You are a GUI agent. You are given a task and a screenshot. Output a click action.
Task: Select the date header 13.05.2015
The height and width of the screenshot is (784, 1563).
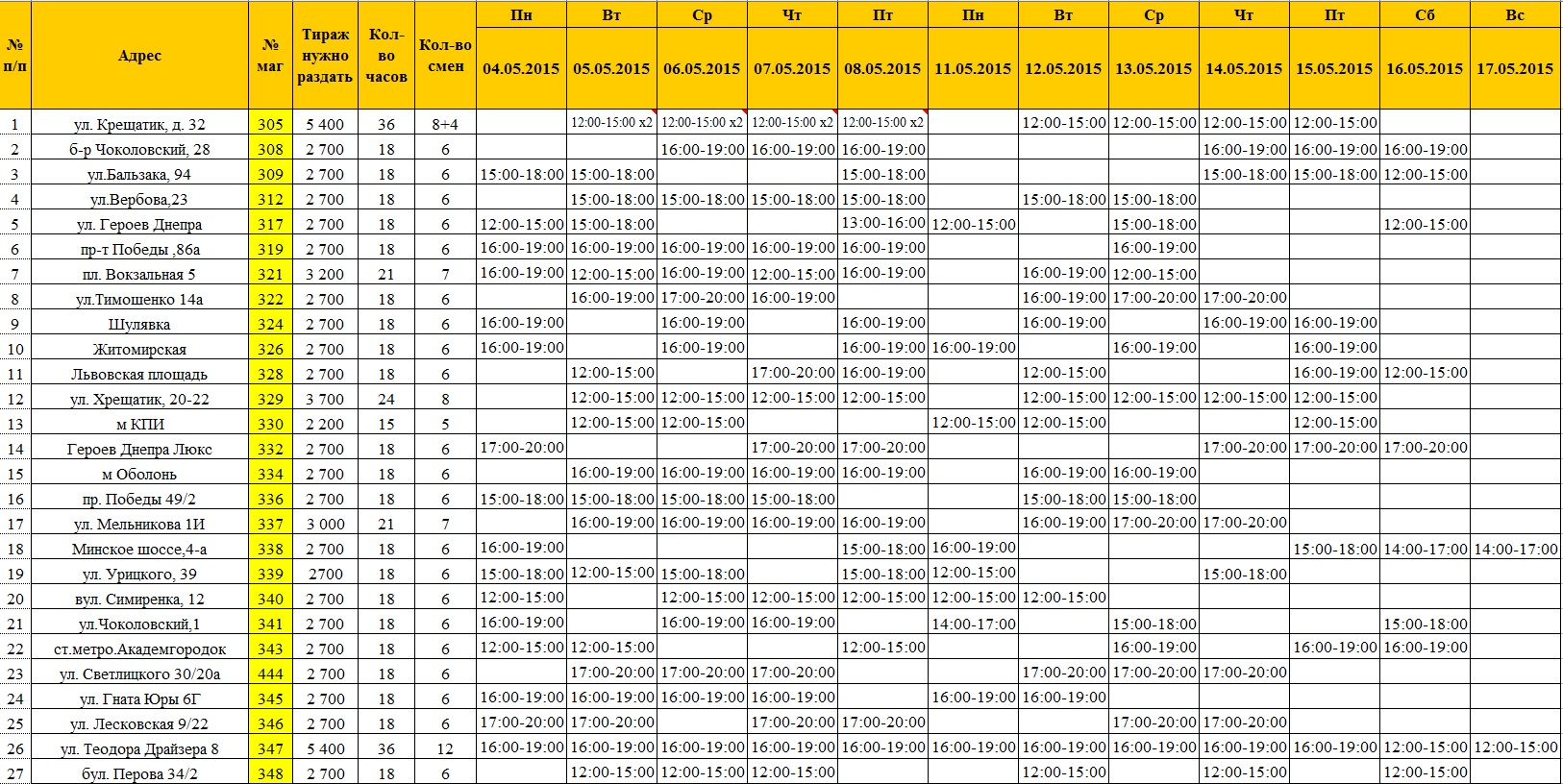coord(1154,69)
